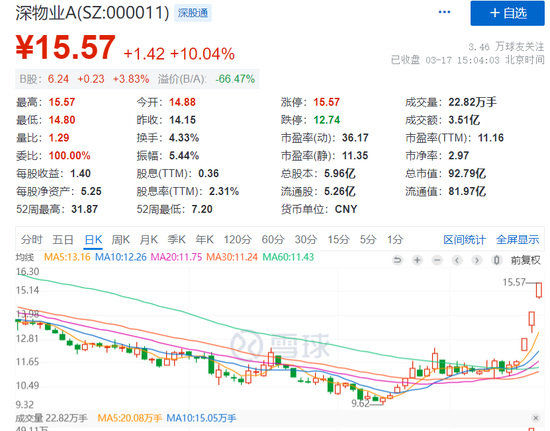Image resolution: width=550 pixels, height=431 pixels.
Task: Click the 昨收 value 14.15
Action: pos(182,120)
